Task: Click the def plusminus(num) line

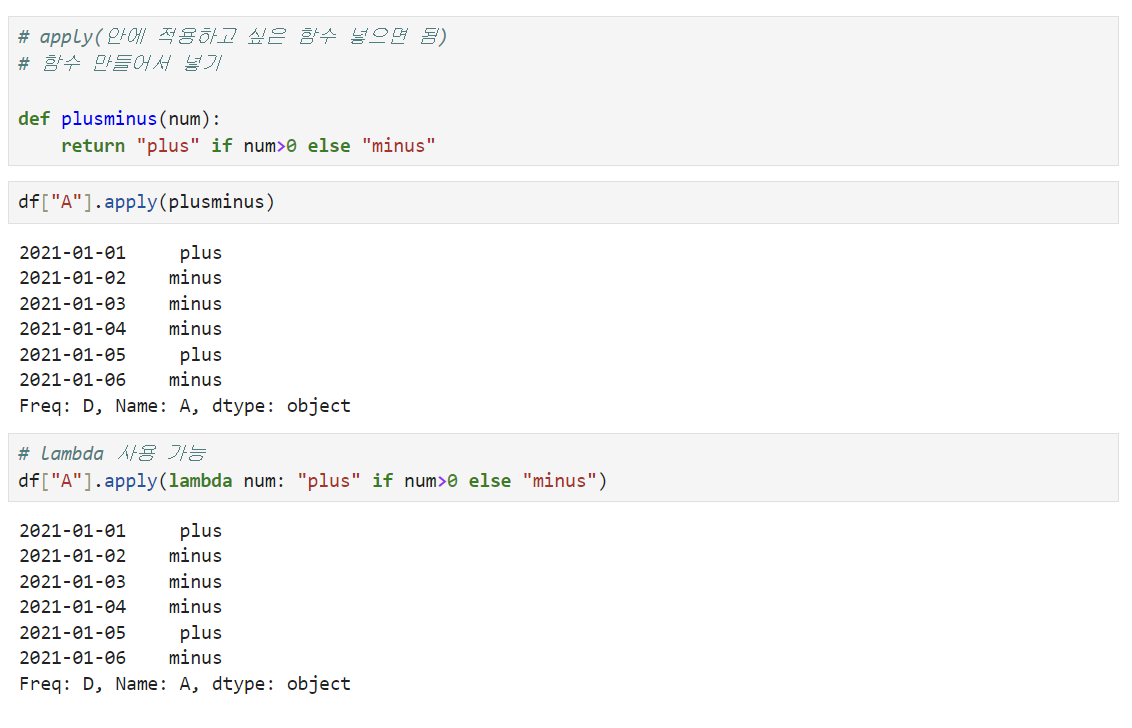Action: [119, 118]
